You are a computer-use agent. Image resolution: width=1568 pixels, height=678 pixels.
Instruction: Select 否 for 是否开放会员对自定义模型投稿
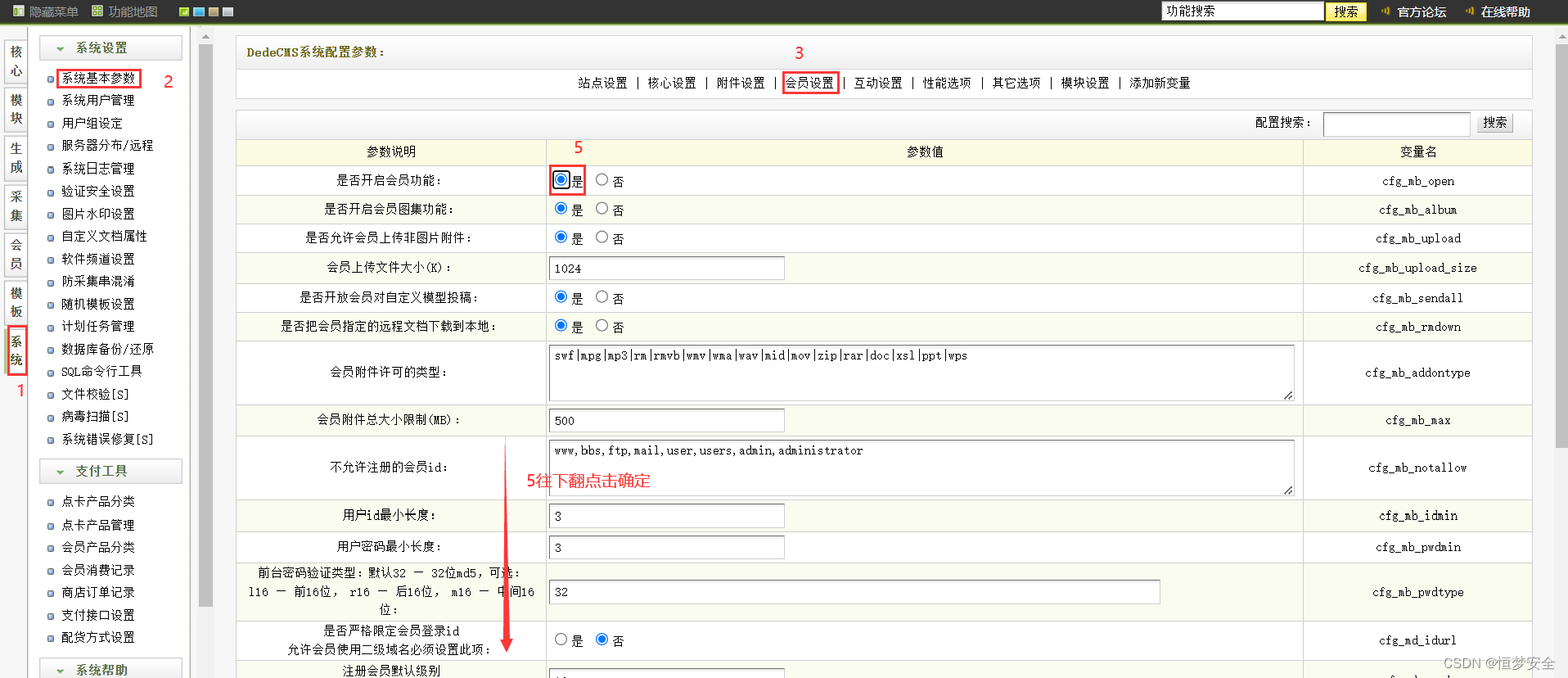(602, 296)
